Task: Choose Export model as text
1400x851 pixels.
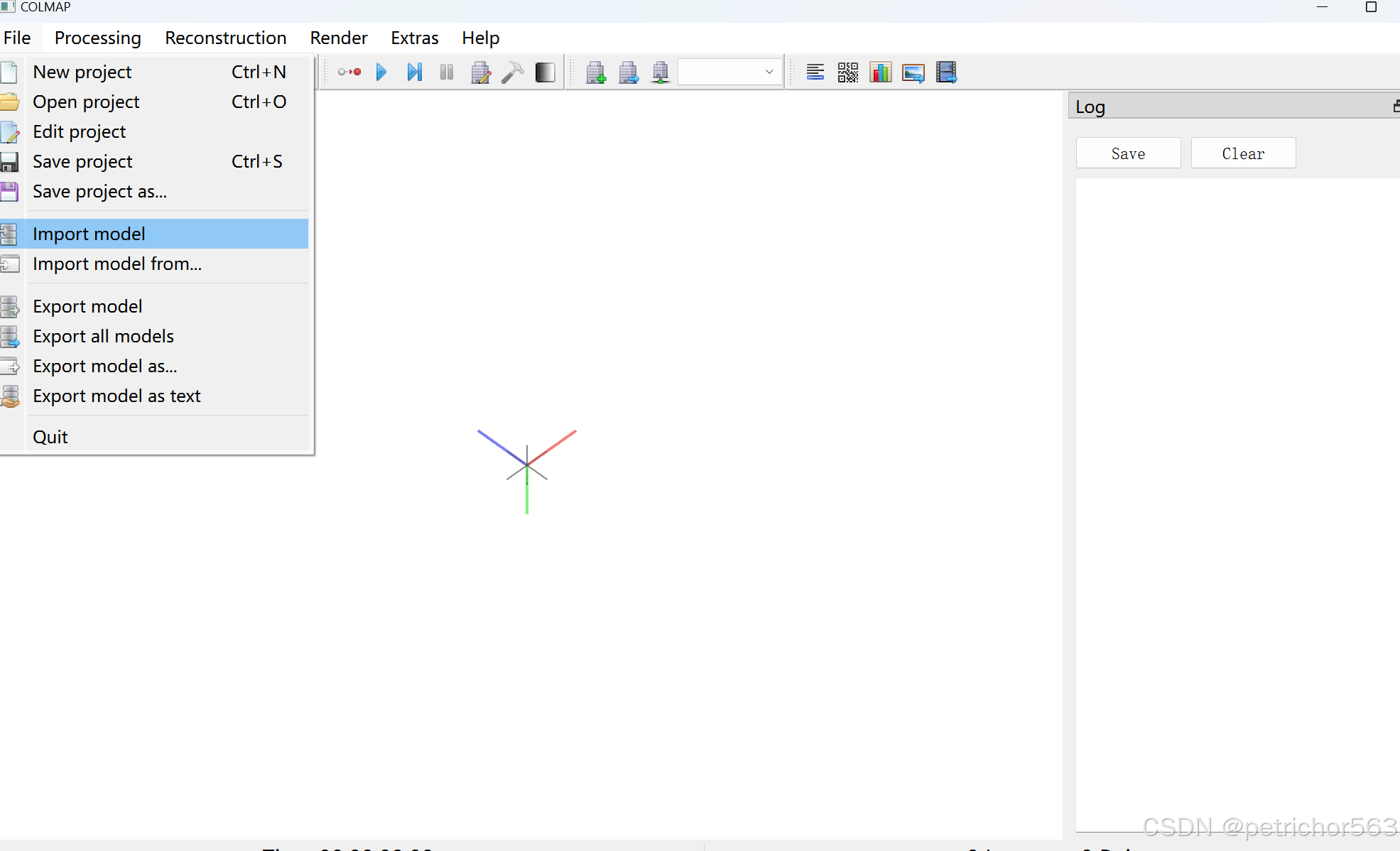Action: click(x=116, y=396)
